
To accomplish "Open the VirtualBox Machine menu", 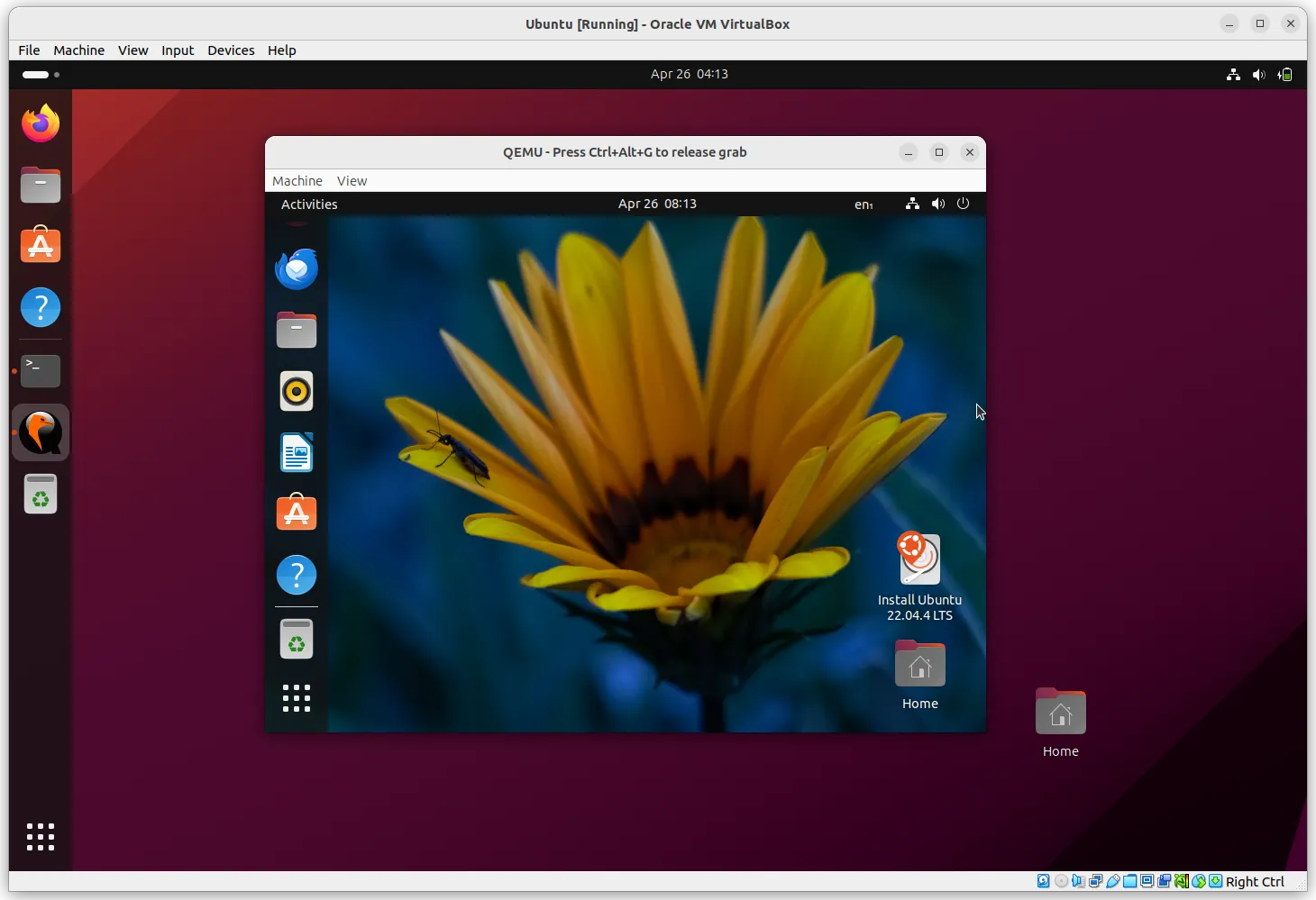I will click(x=78, y=50).
